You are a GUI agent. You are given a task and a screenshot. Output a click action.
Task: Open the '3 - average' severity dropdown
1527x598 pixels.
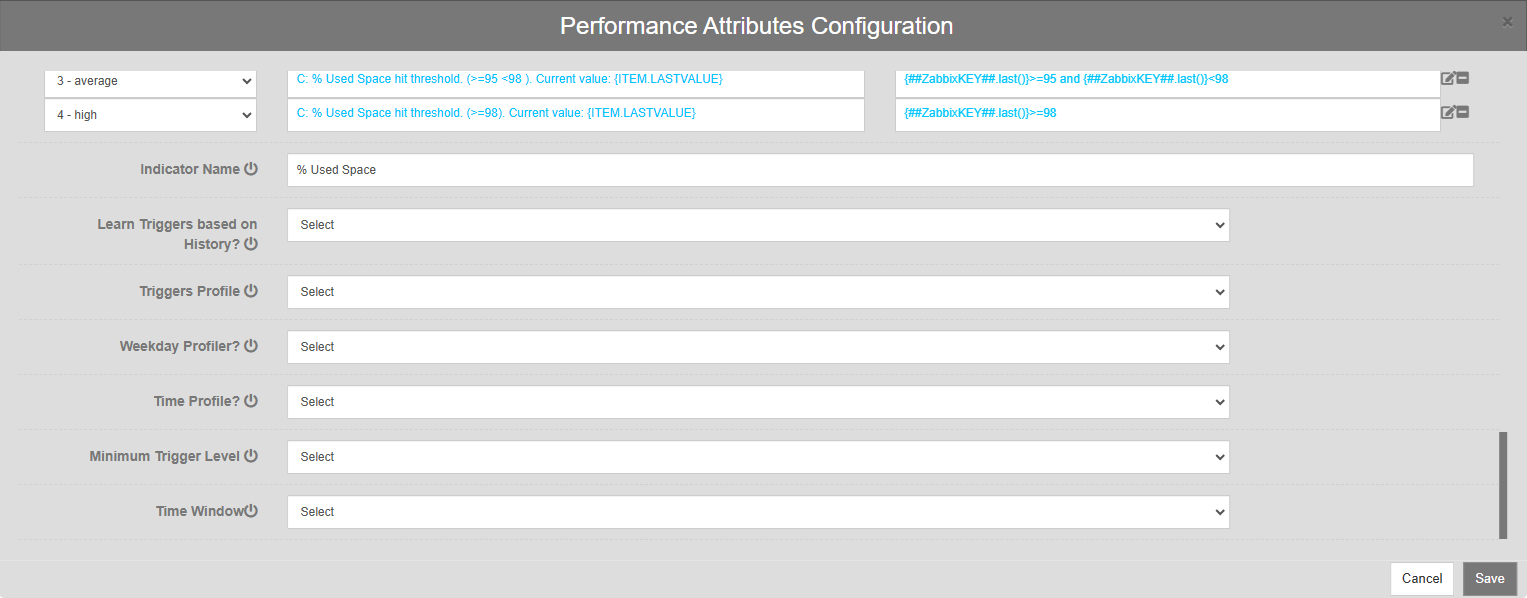[x=150, y=81]
